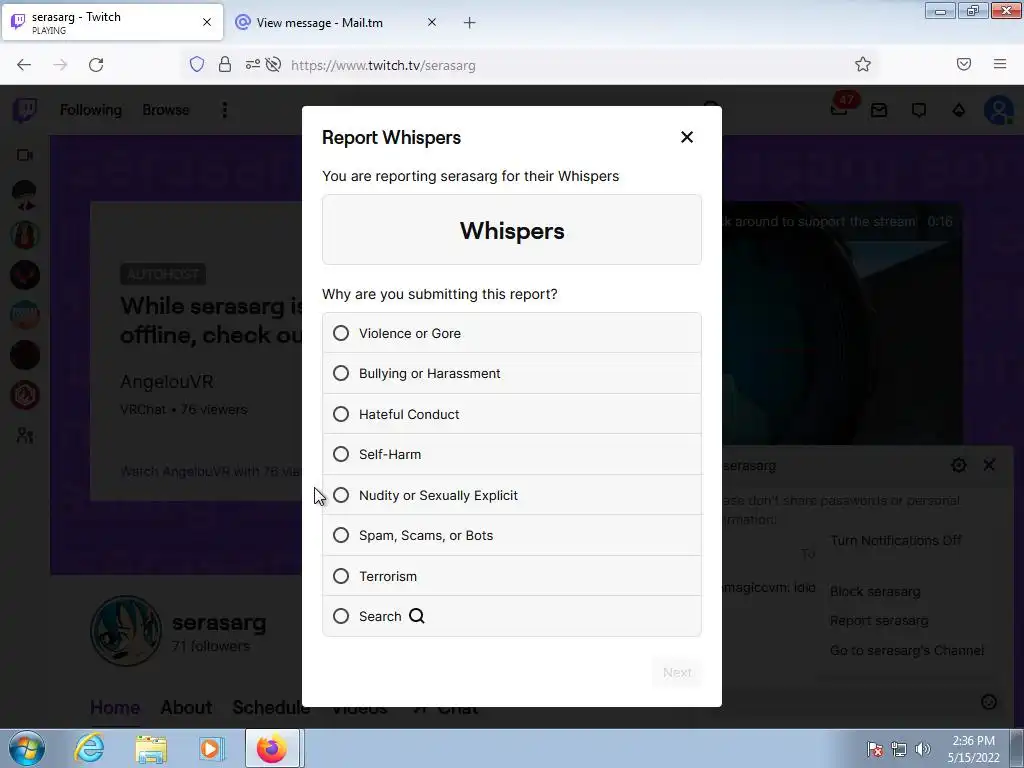Switch to channel Home tab
Image resolution: width=1024 pixels, height=768 pixels.
115,707
